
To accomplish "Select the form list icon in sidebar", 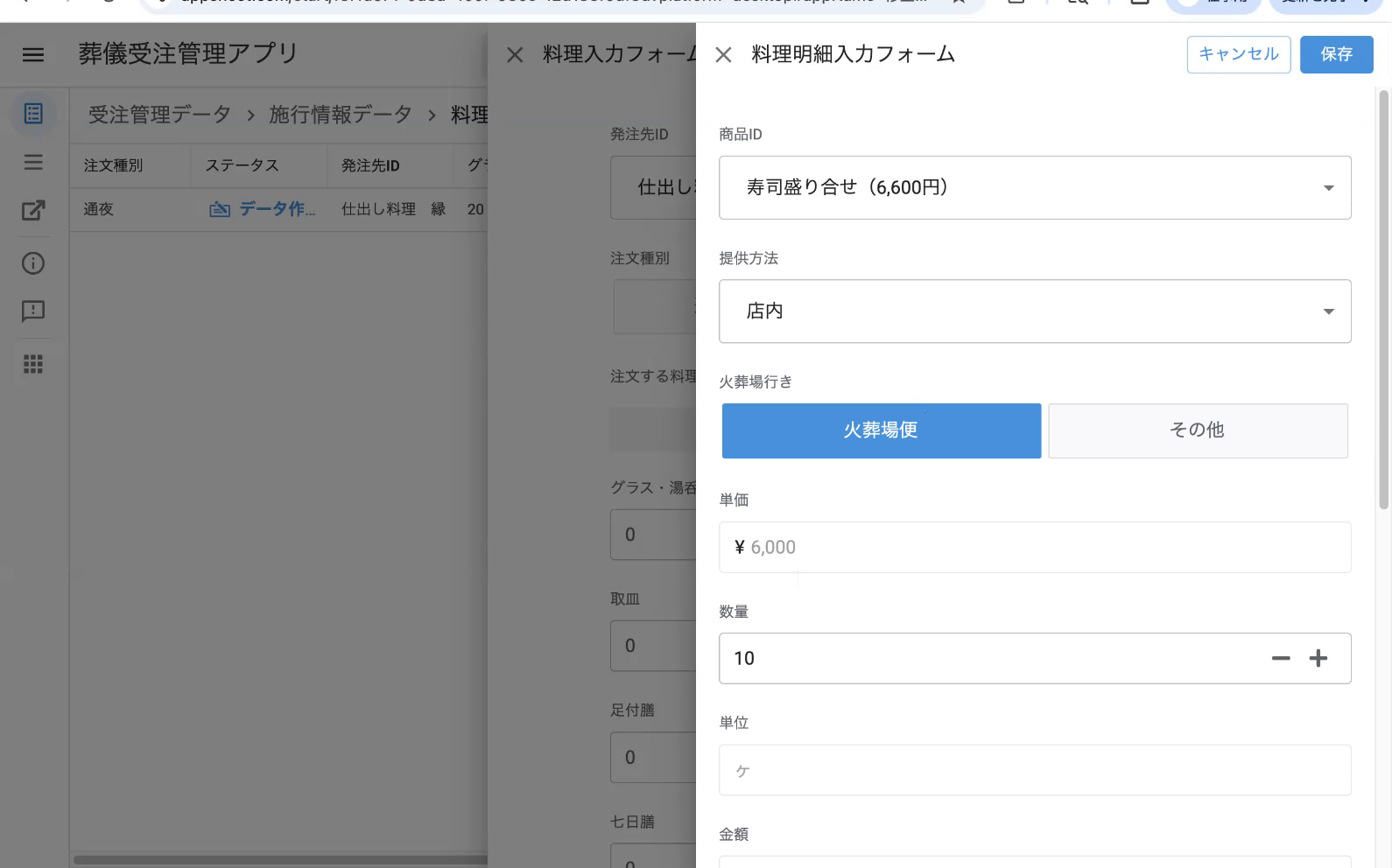I will point(33,114).
